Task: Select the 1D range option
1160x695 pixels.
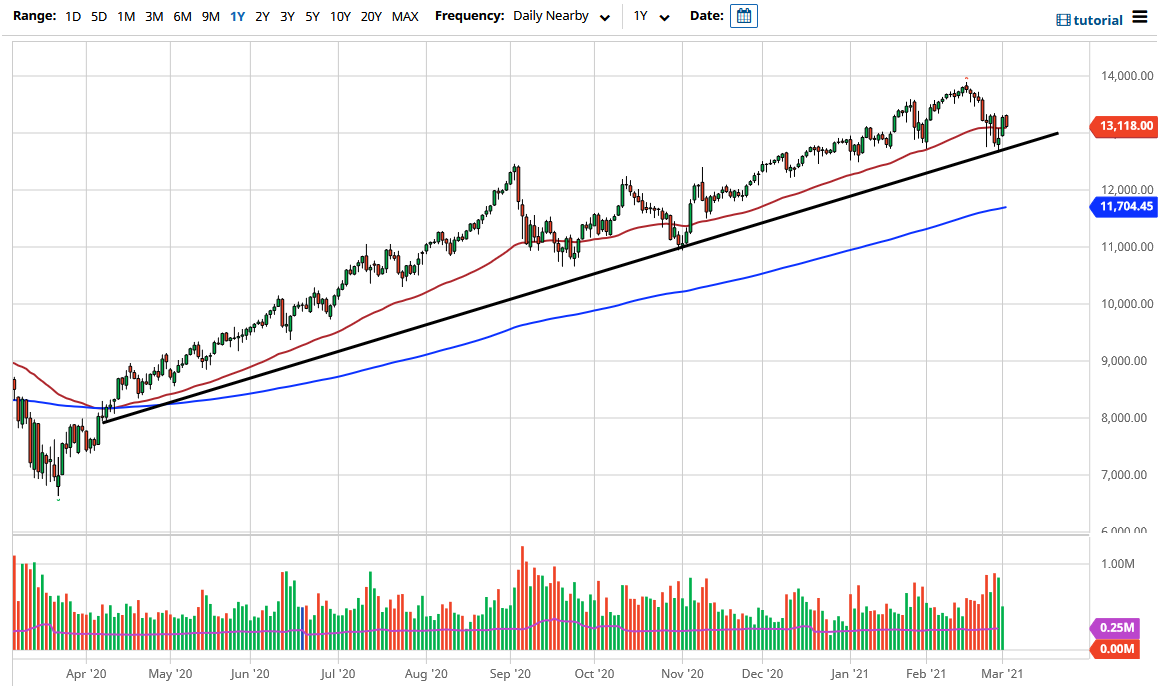Action: [x=72, y=16]
